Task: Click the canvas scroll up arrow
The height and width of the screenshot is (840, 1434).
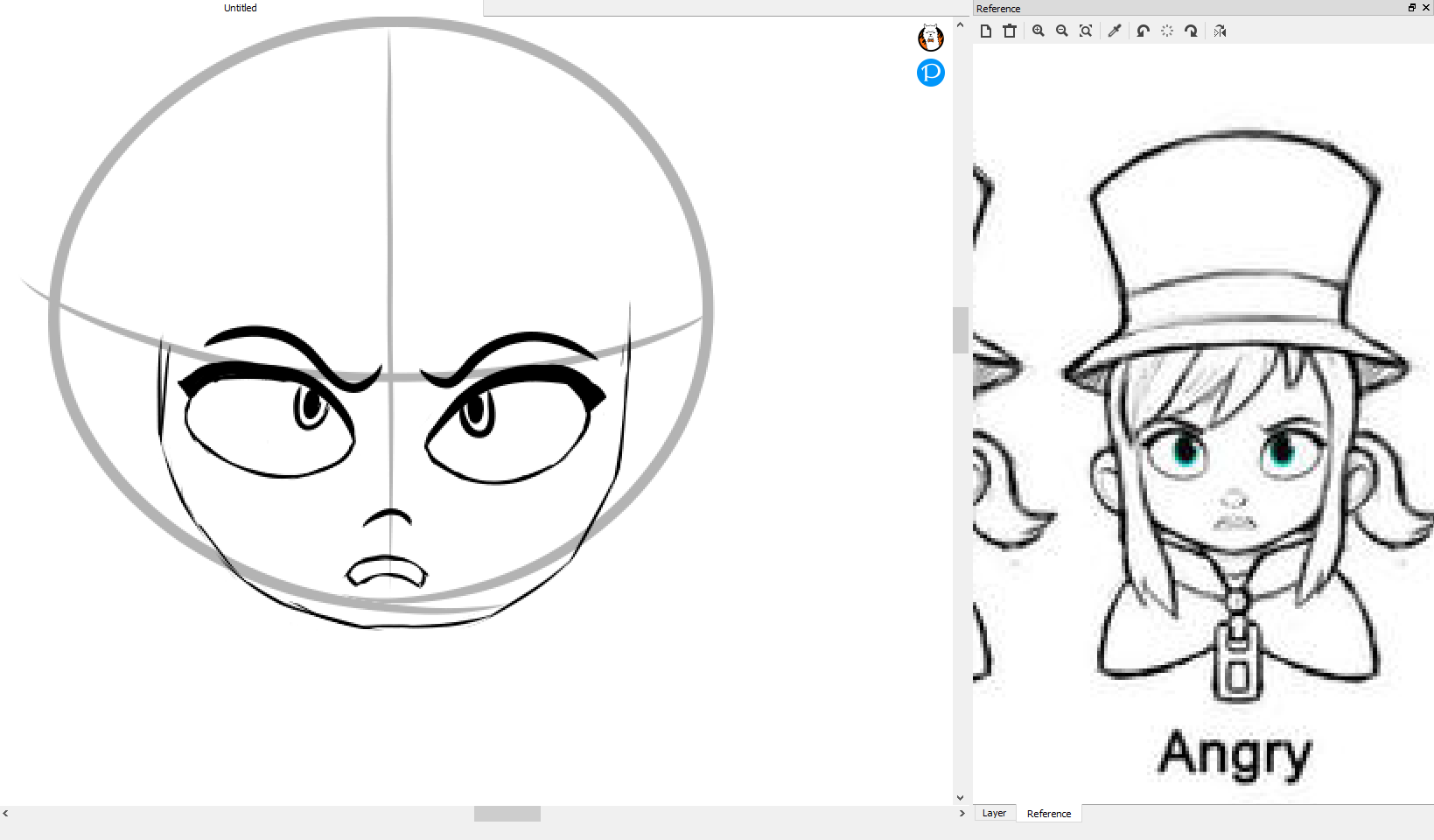Action: point(961,25)
